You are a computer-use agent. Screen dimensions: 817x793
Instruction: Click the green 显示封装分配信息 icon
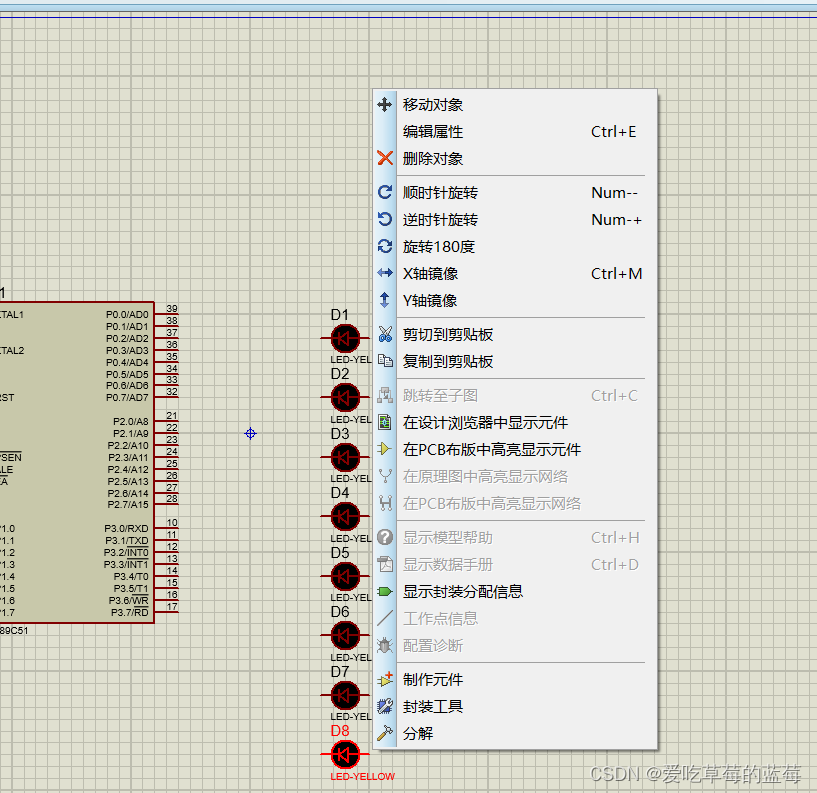(385, 591)
